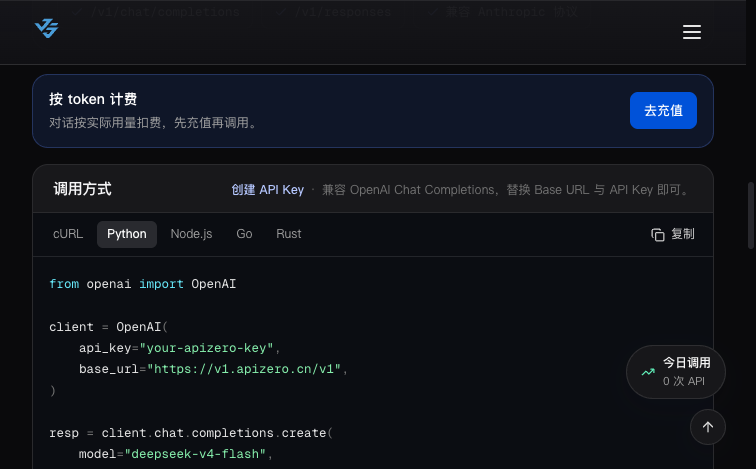
Task: Click the '0 次 API' count text
Action: (684, 381)
